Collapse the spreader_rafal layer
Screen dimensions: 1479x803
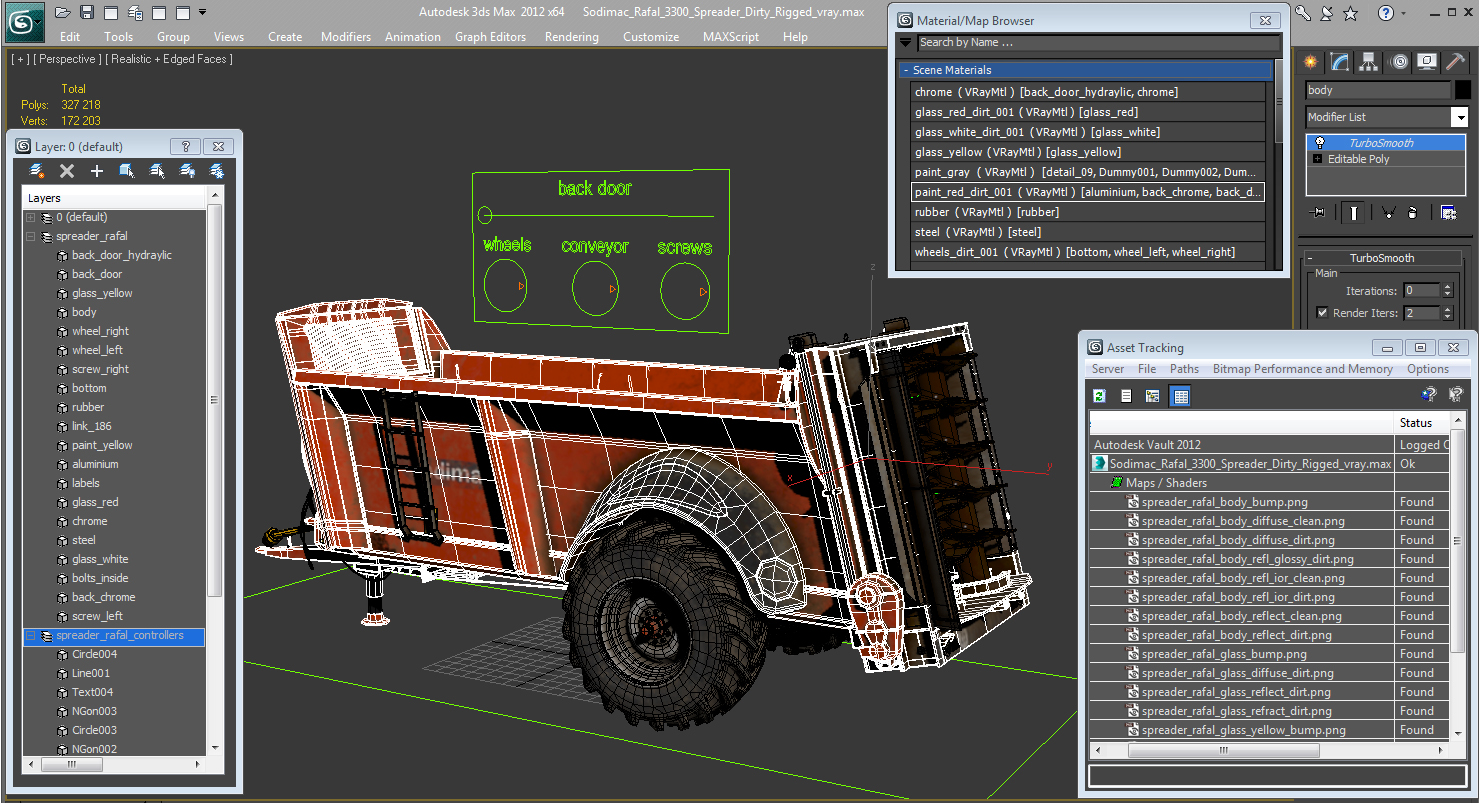[x=31, y=237]
